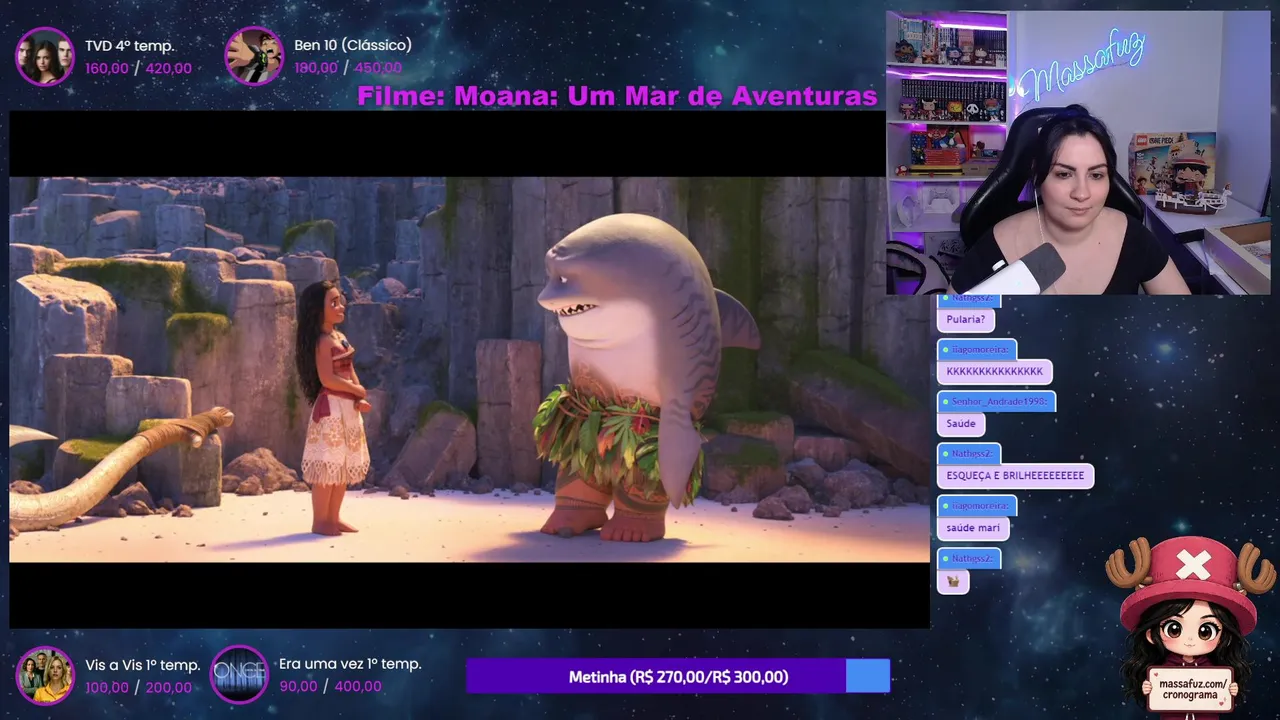This screenshot has width=1280, height=720.
Task: Click the Massafuz neon sign in webcam
Action: tap(1083, 66)
